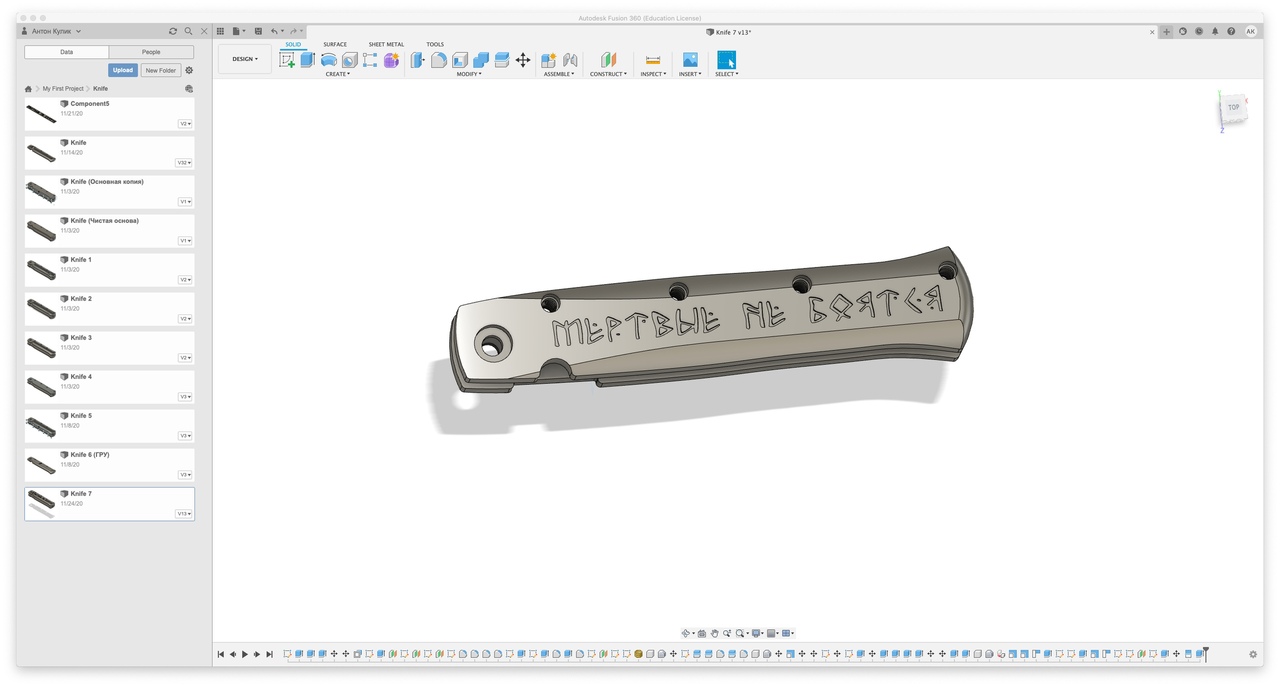
Task: Select the Move/Copy tool
Action: [523, 60]
